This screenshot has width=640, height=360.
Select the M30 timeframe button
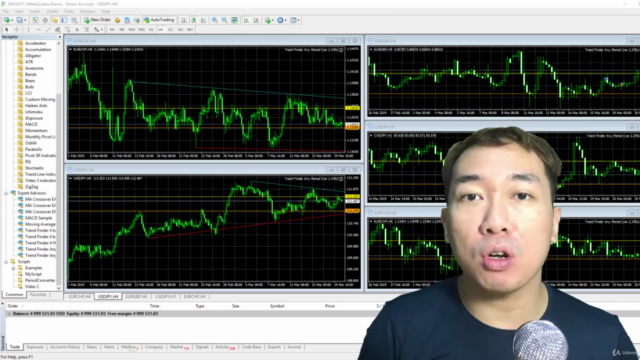[141, 29]
